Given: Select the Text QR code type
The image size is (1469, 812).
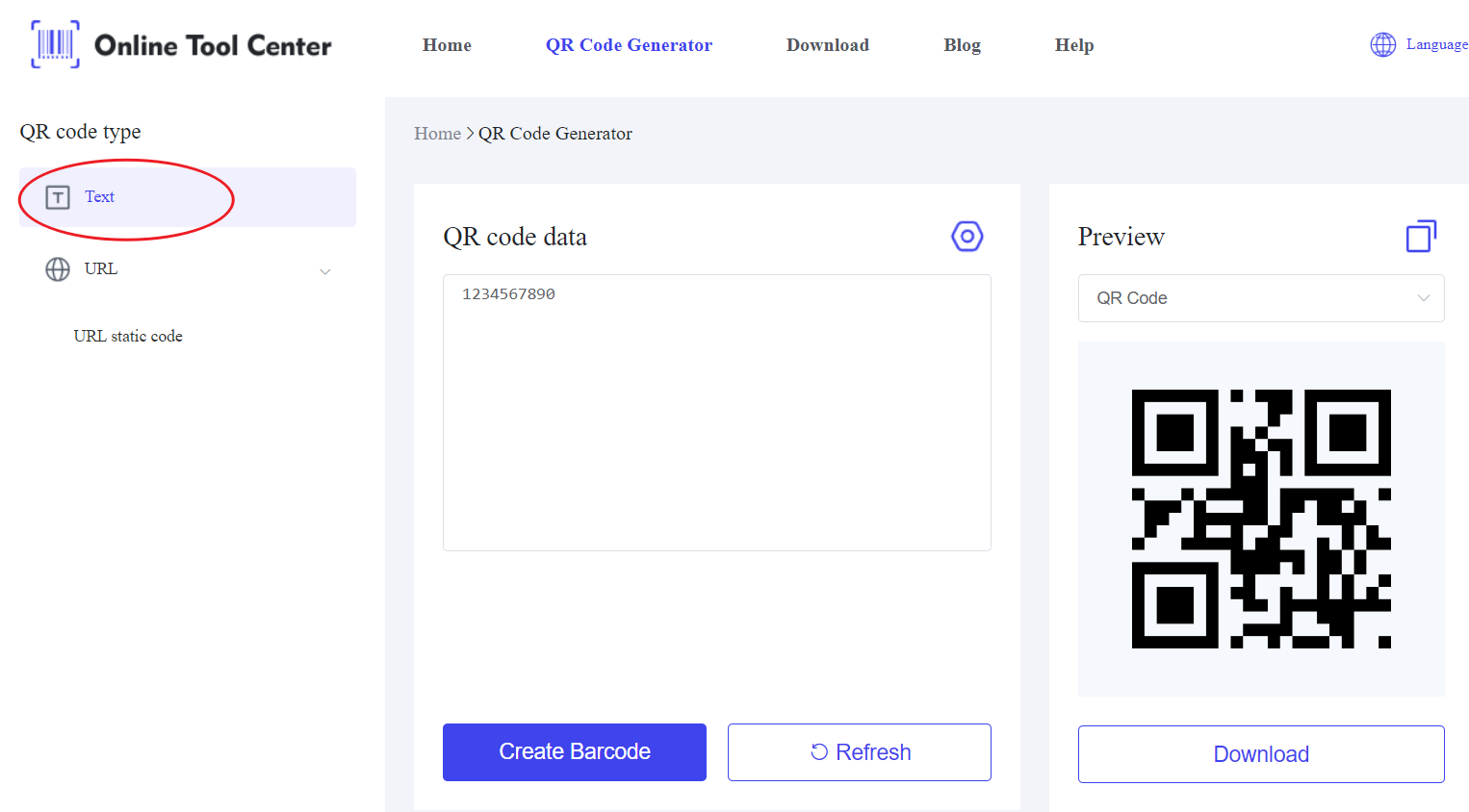Looking at the screenshot, I should (188, 197).
